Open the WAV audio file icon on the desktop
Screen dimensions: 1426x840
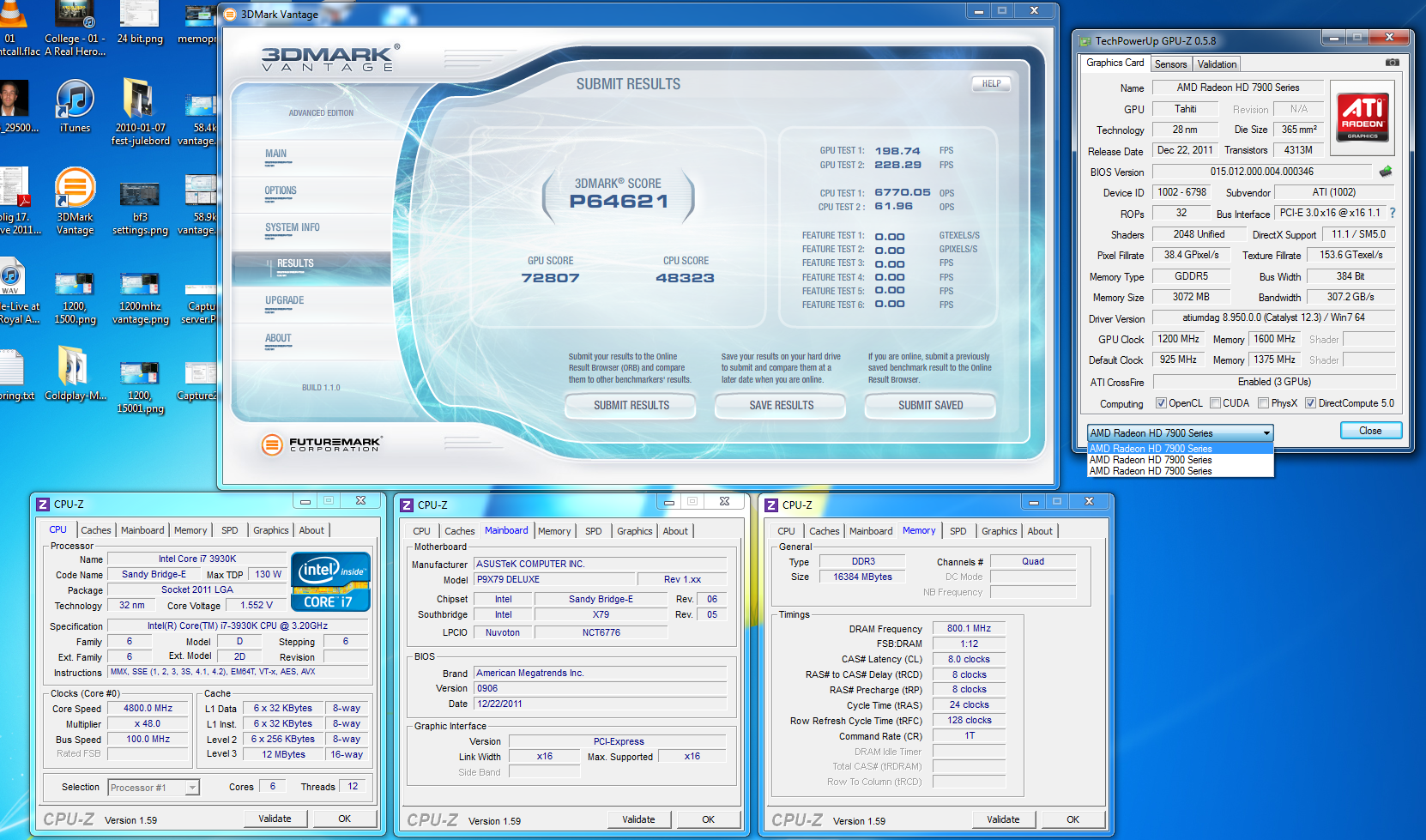10,277
